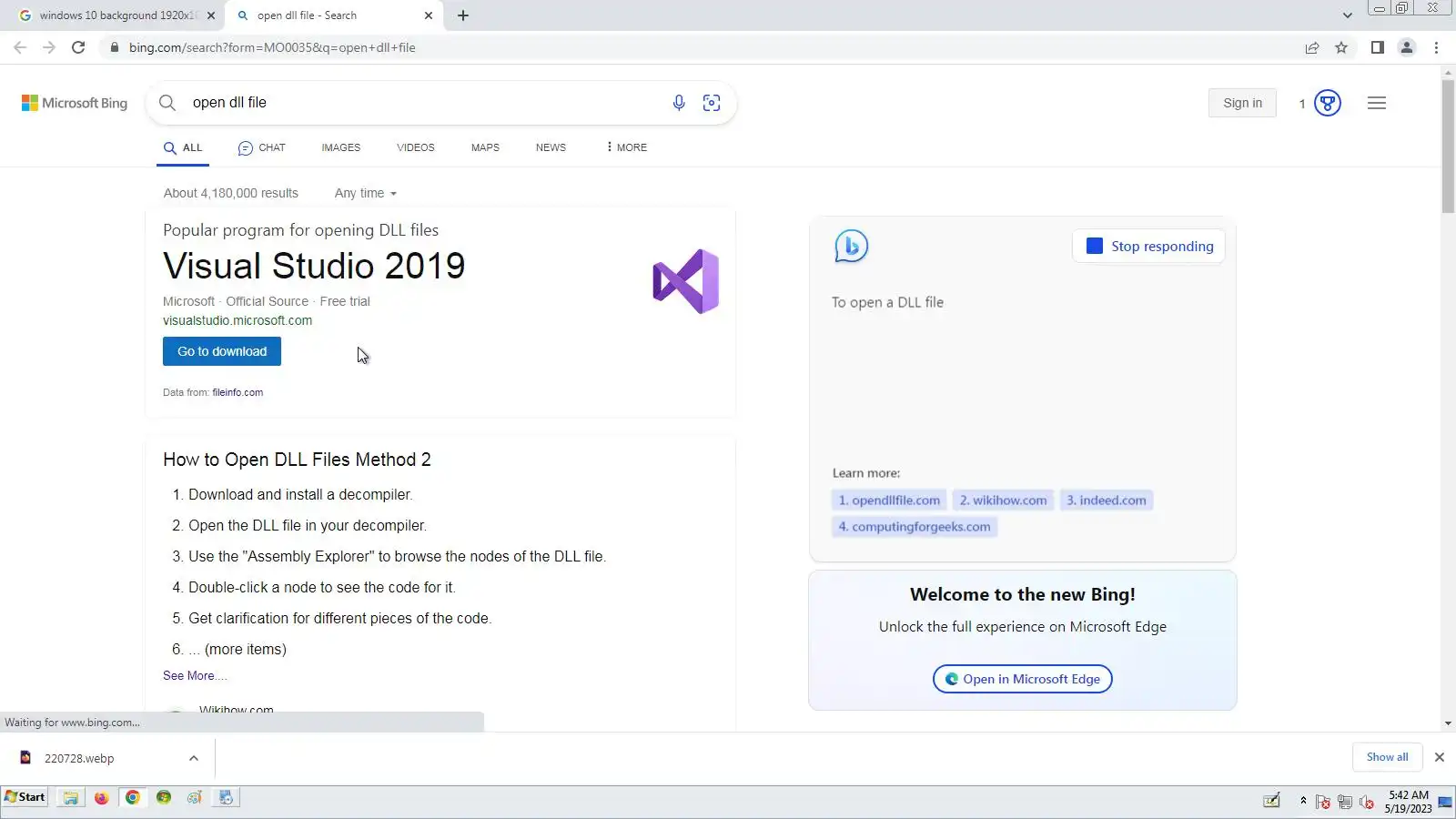Open Bing hamburger settings menu
Viewport: 1456px width, 819px height.
tap(1377, 104)
